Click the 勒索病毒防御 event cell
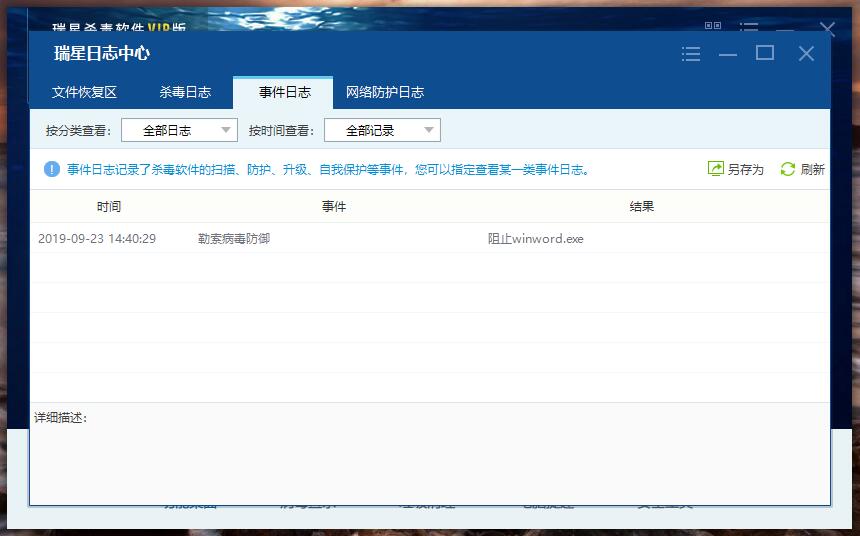Screen dimensions: 860x536 pos(234,239)
